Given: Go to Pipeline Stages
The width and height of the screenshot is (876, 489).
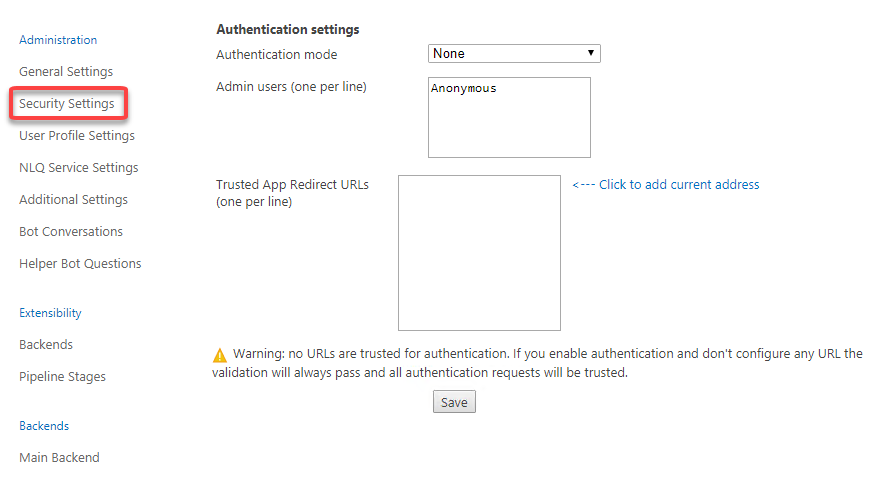Looking at the screenshot, I should (62, 377).
